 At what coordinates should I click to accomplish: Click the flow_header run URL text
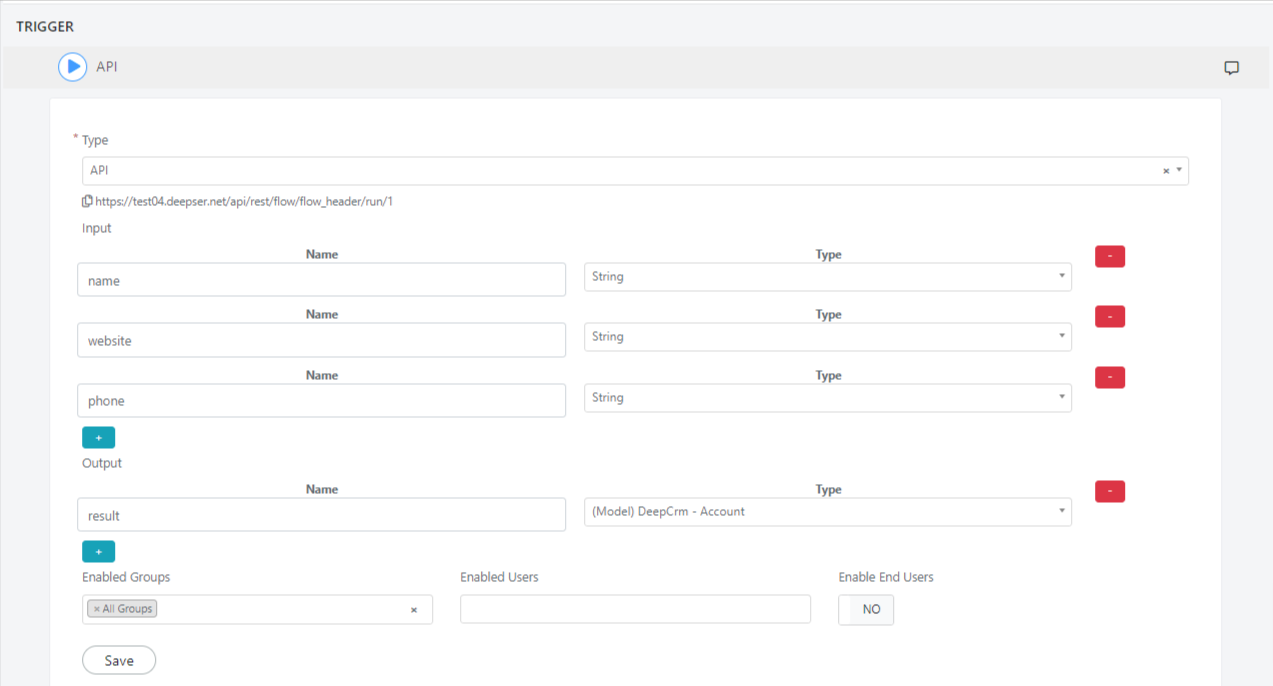244,201
